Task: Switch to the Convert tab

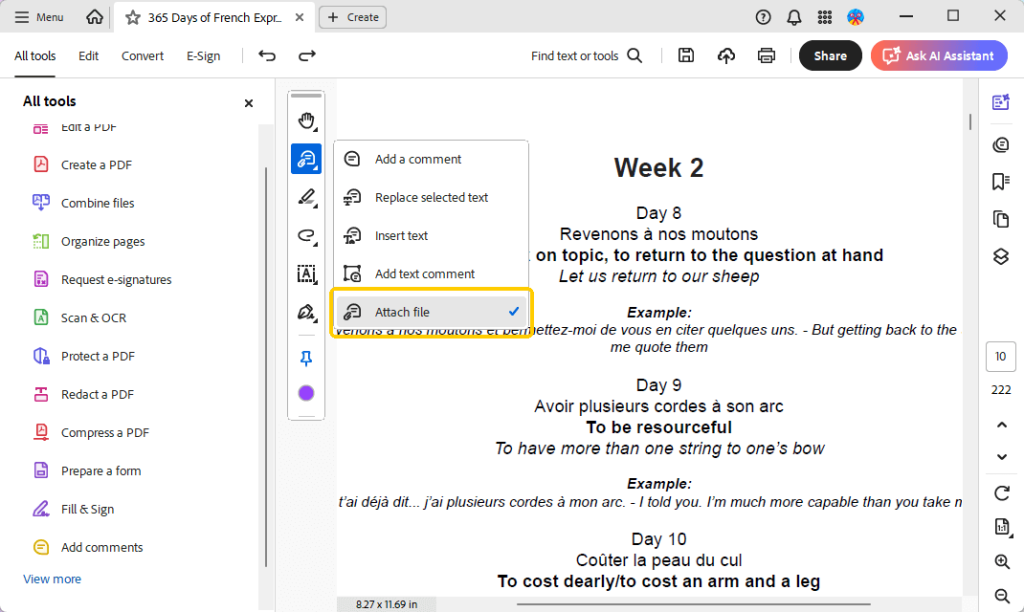Action: coord(142,56)
